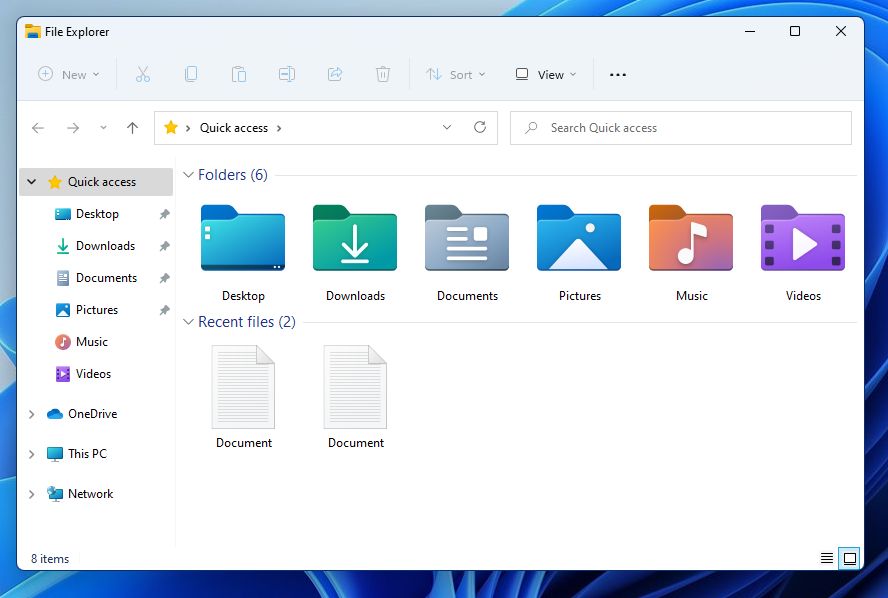Select the Rename icon in the toolbar
This screenshot has width=888, height=598.
tap(286, 74)
